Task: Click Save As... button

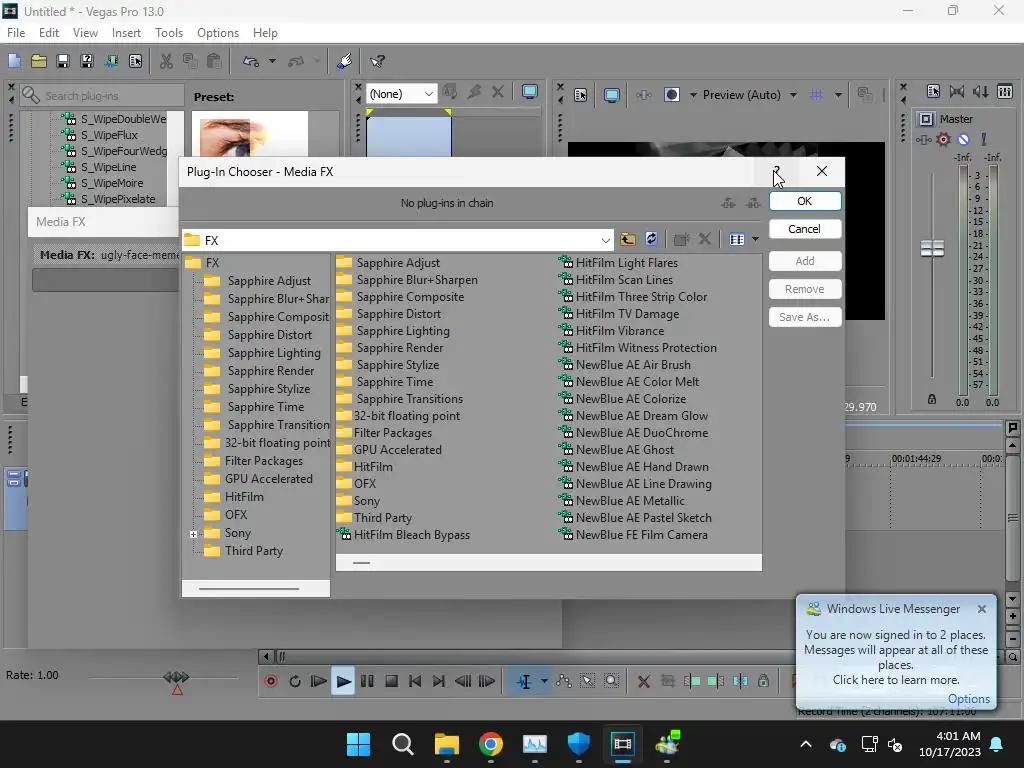Action: coord(805,317)
